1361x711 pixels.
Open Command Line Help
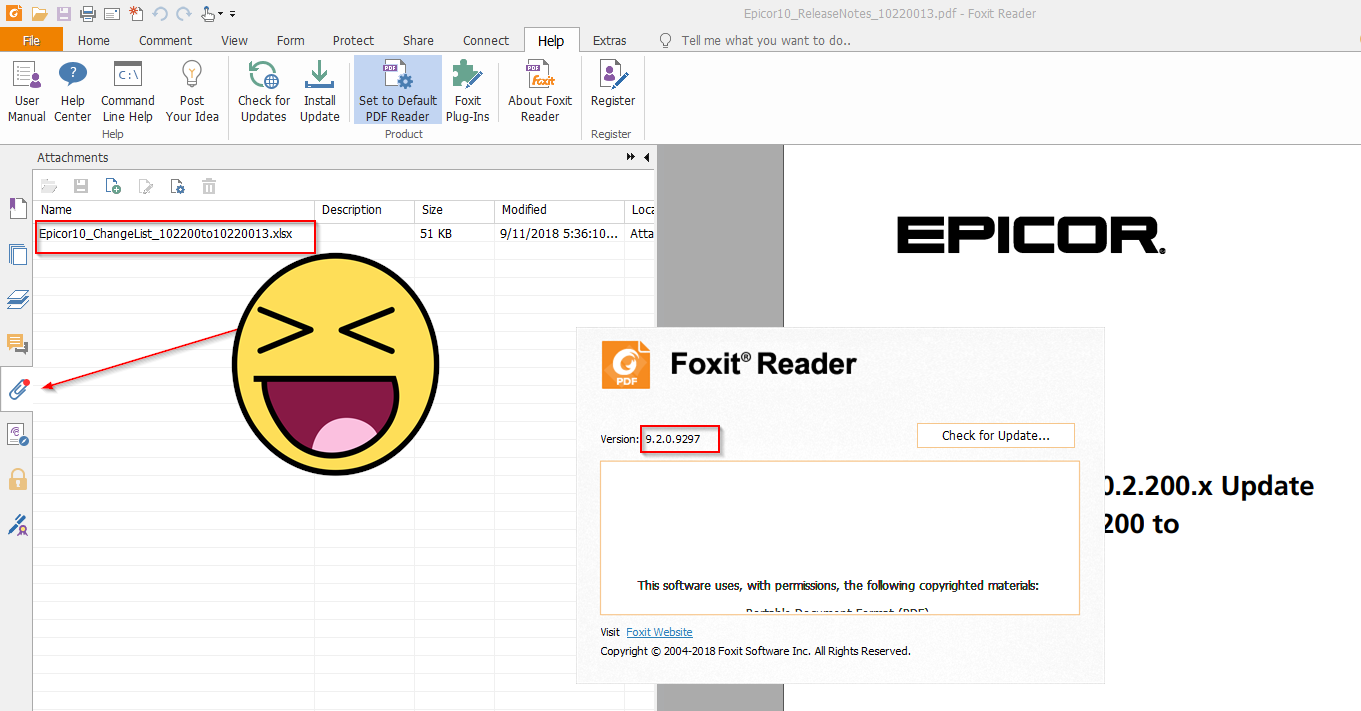pyautogui.click(x=128, y=91)
